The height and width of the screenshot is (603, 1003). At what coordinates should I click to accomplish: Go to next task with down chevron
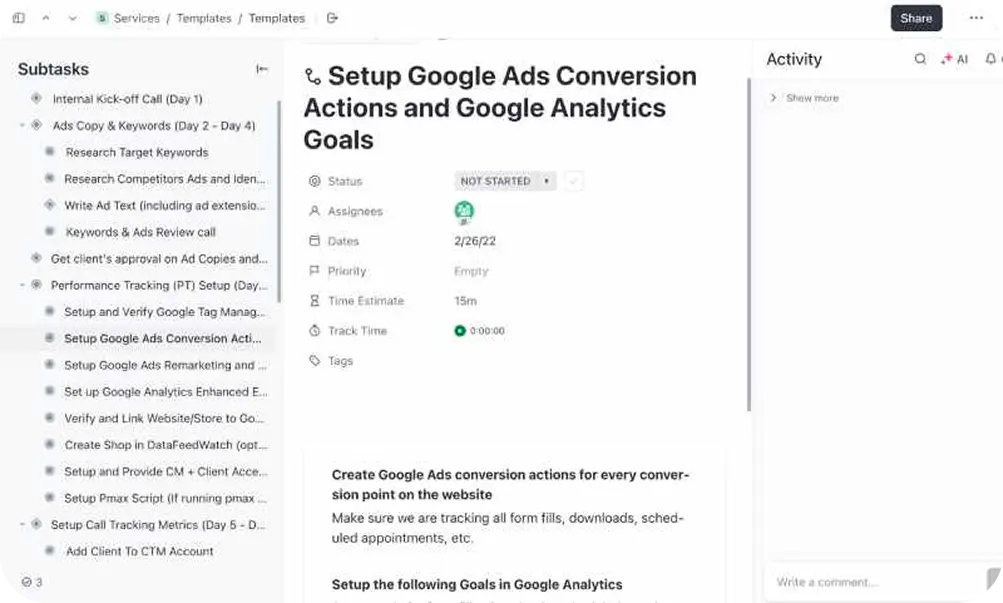coord(72,18)
